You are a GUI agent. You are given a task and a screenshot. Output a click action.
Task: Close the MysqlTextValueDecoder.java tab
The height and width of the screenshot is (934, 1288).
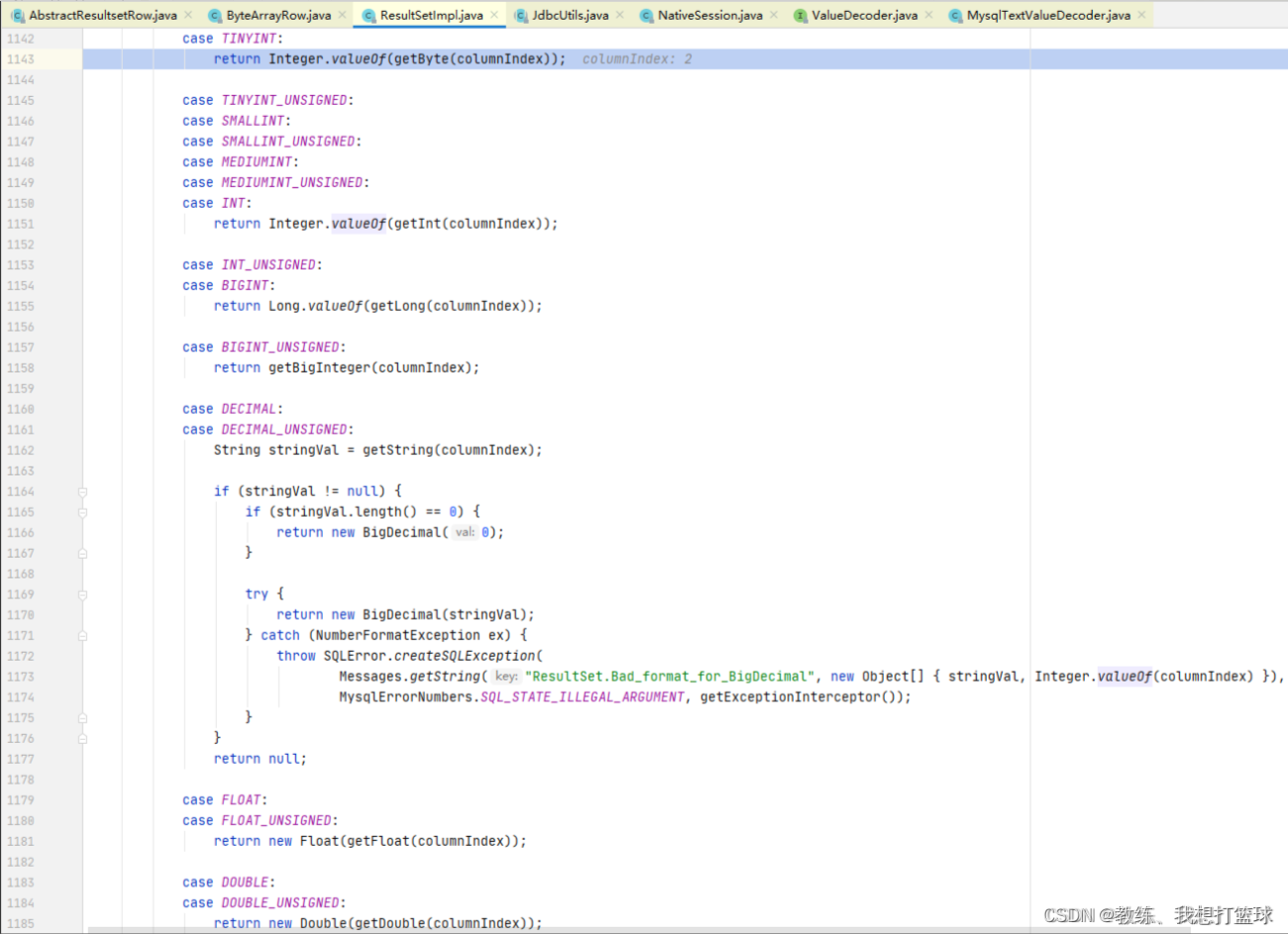1141,15
